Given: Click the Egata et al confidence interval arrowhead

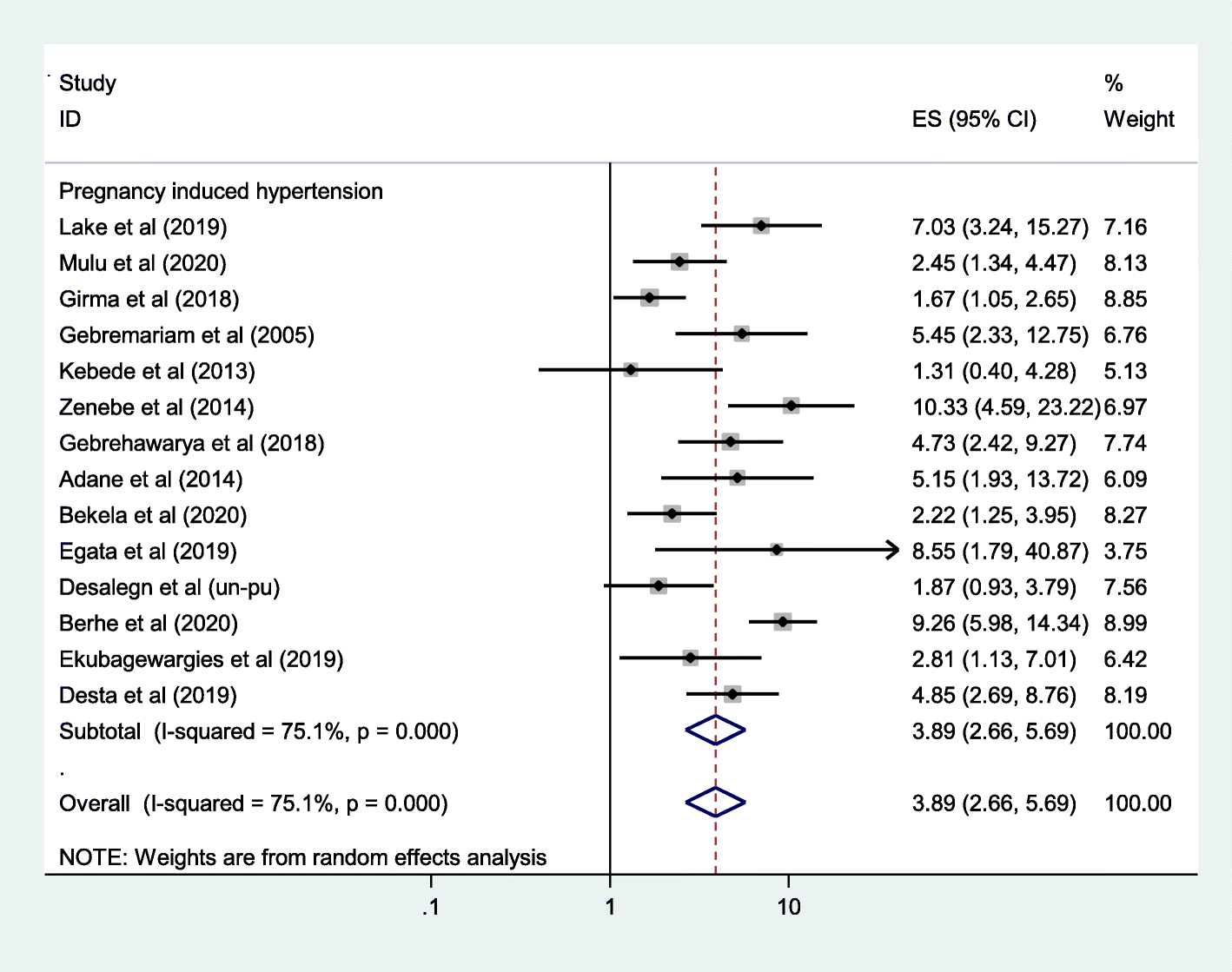Looking at the screenshot, I should 892,550.
